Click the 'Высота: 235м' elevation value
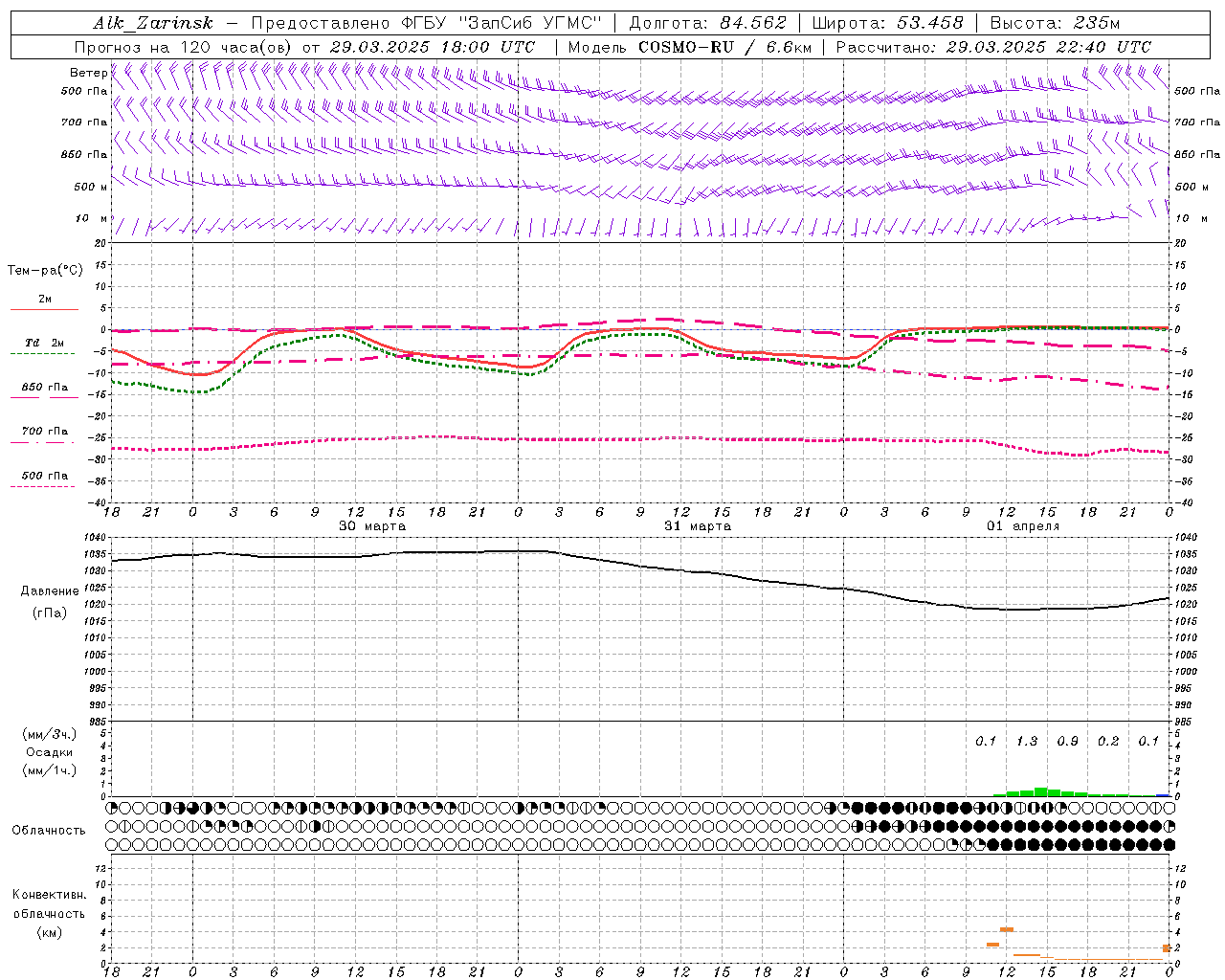The height and width of the screenshot is (980, 1225). click(x=1055, y=23)
